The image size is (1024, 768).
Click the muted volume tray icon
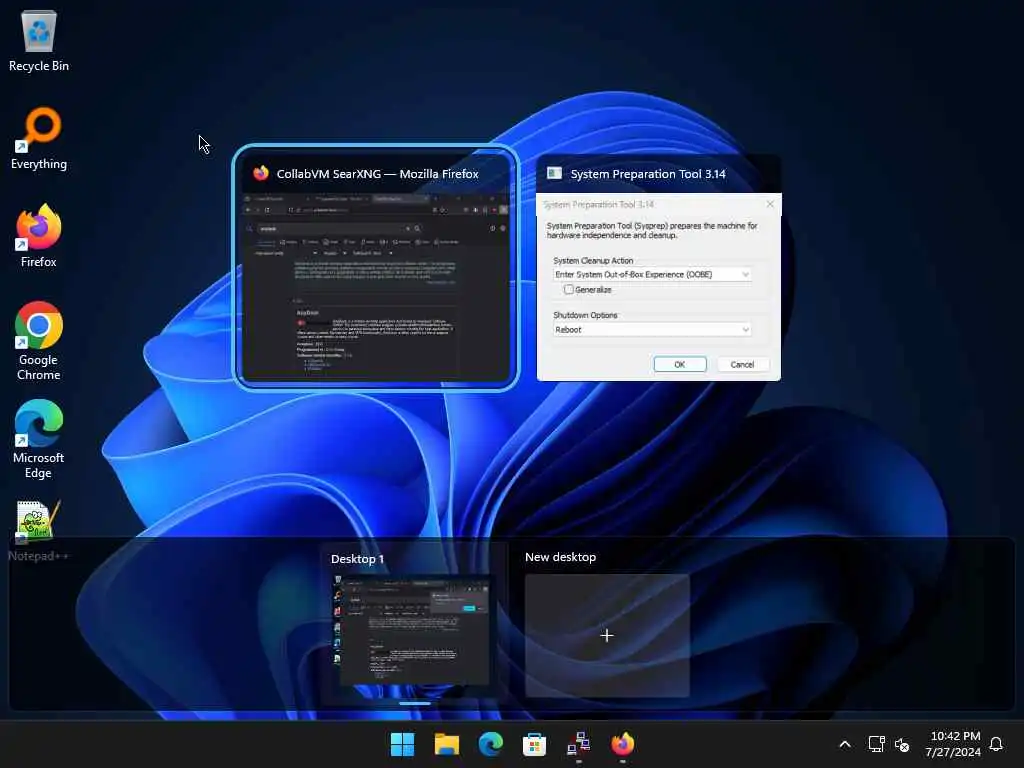tap(902, 744)
